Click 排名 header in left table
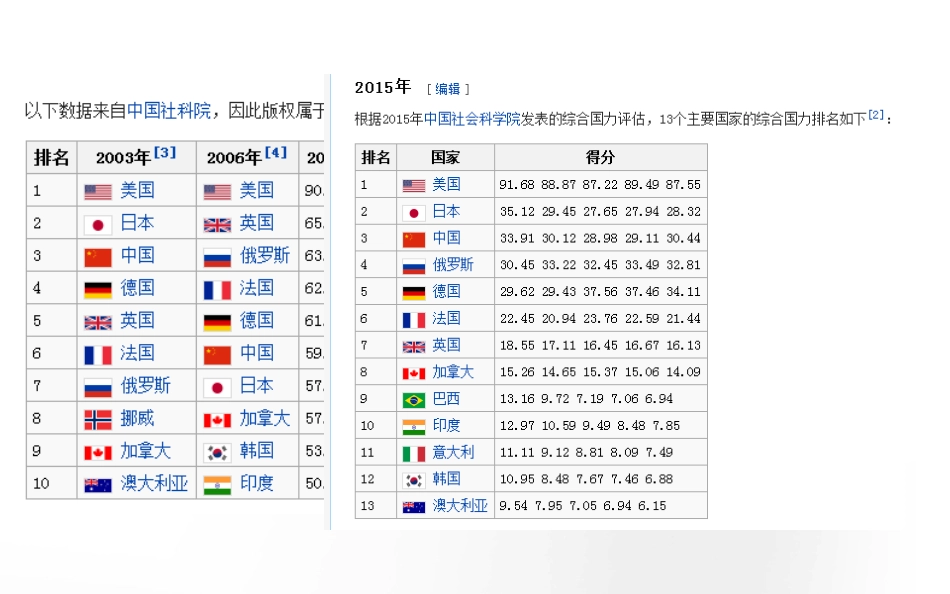The image size is (950, 594). 51,158
